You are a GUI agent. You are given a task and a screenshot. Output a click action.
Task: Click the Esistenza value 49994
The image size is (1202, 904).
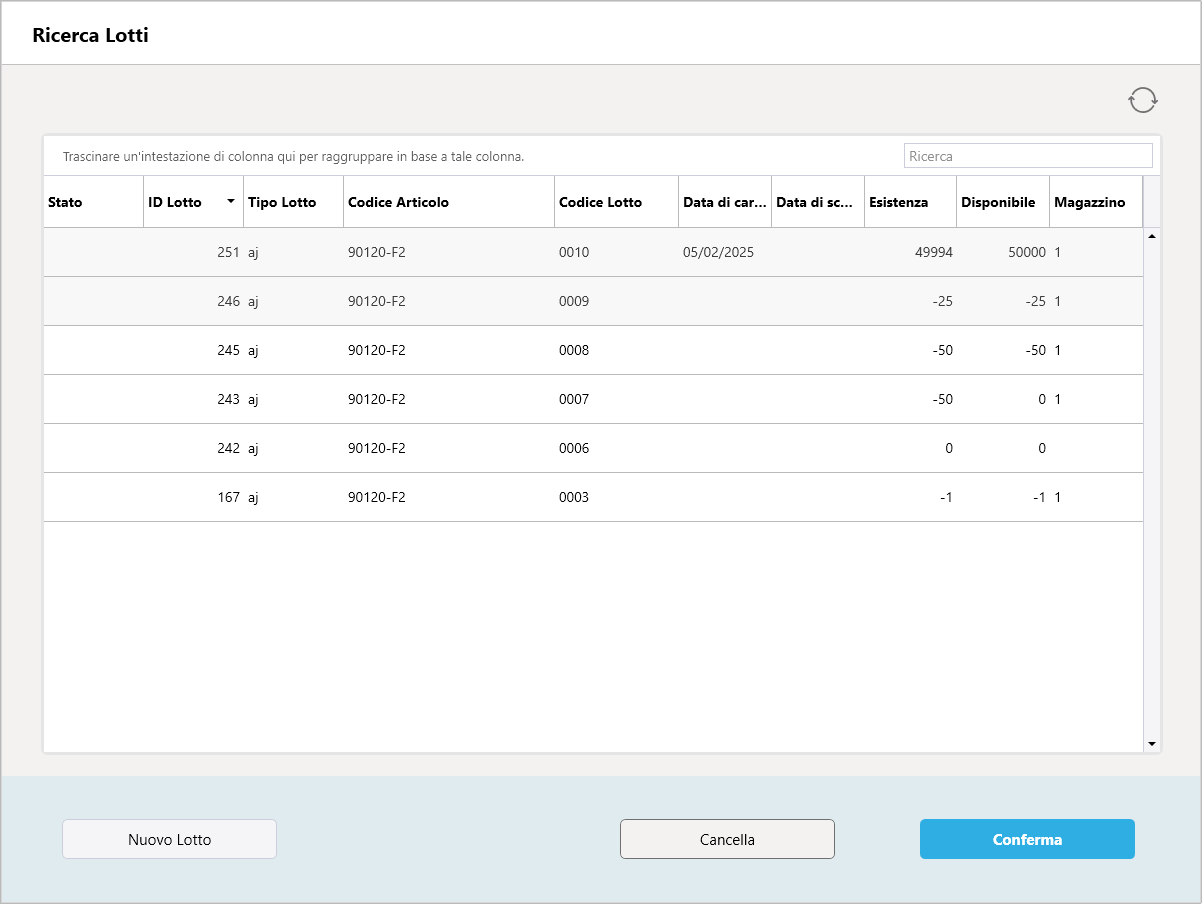click(934, 252)
